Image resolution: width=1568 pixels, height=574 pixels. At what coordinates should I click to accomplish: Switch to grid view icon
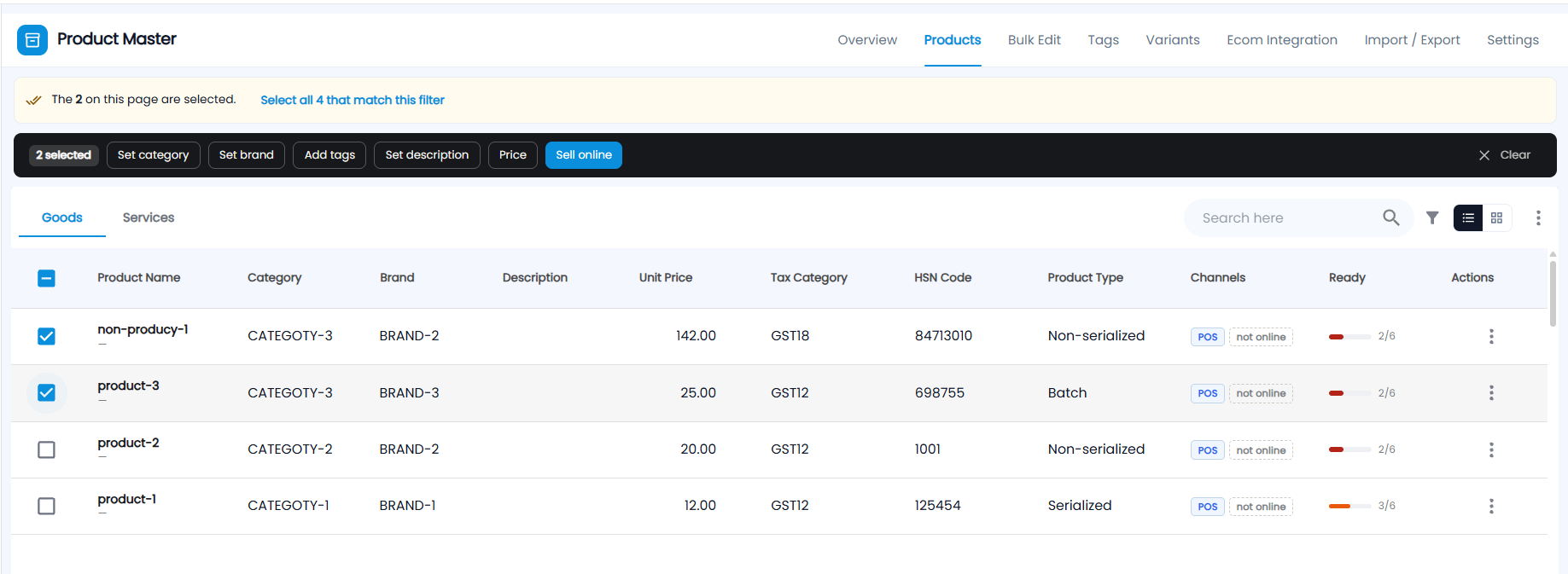click(1497, 218)
